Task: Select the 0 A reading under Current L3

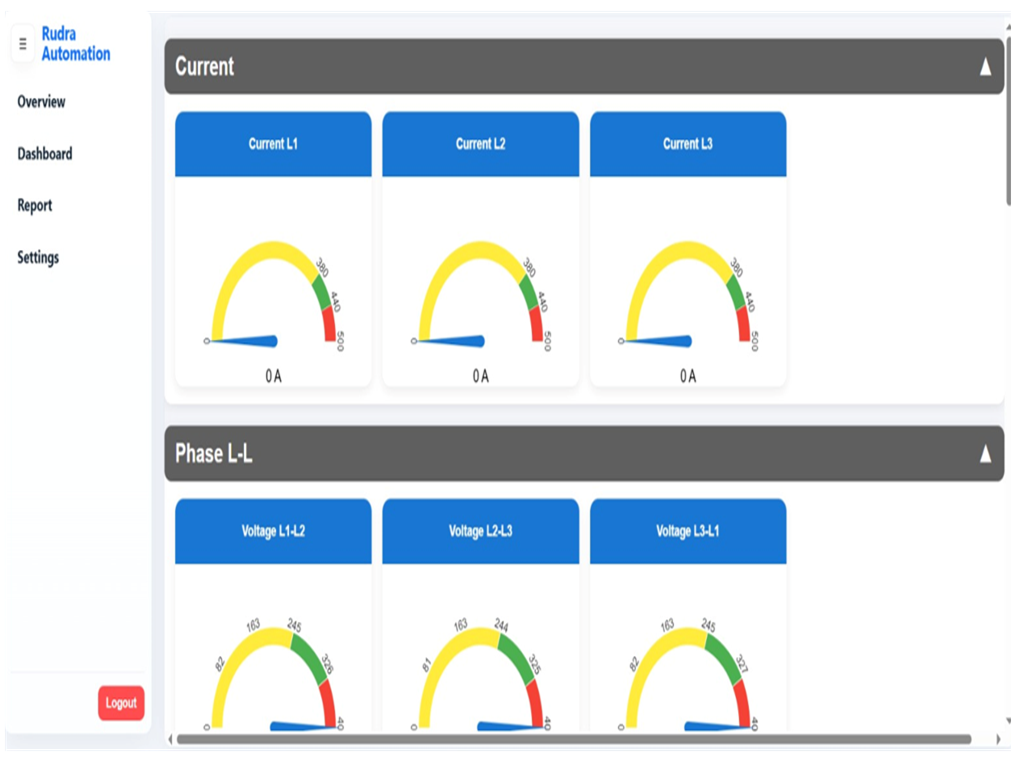Action: tap(688, 376)
